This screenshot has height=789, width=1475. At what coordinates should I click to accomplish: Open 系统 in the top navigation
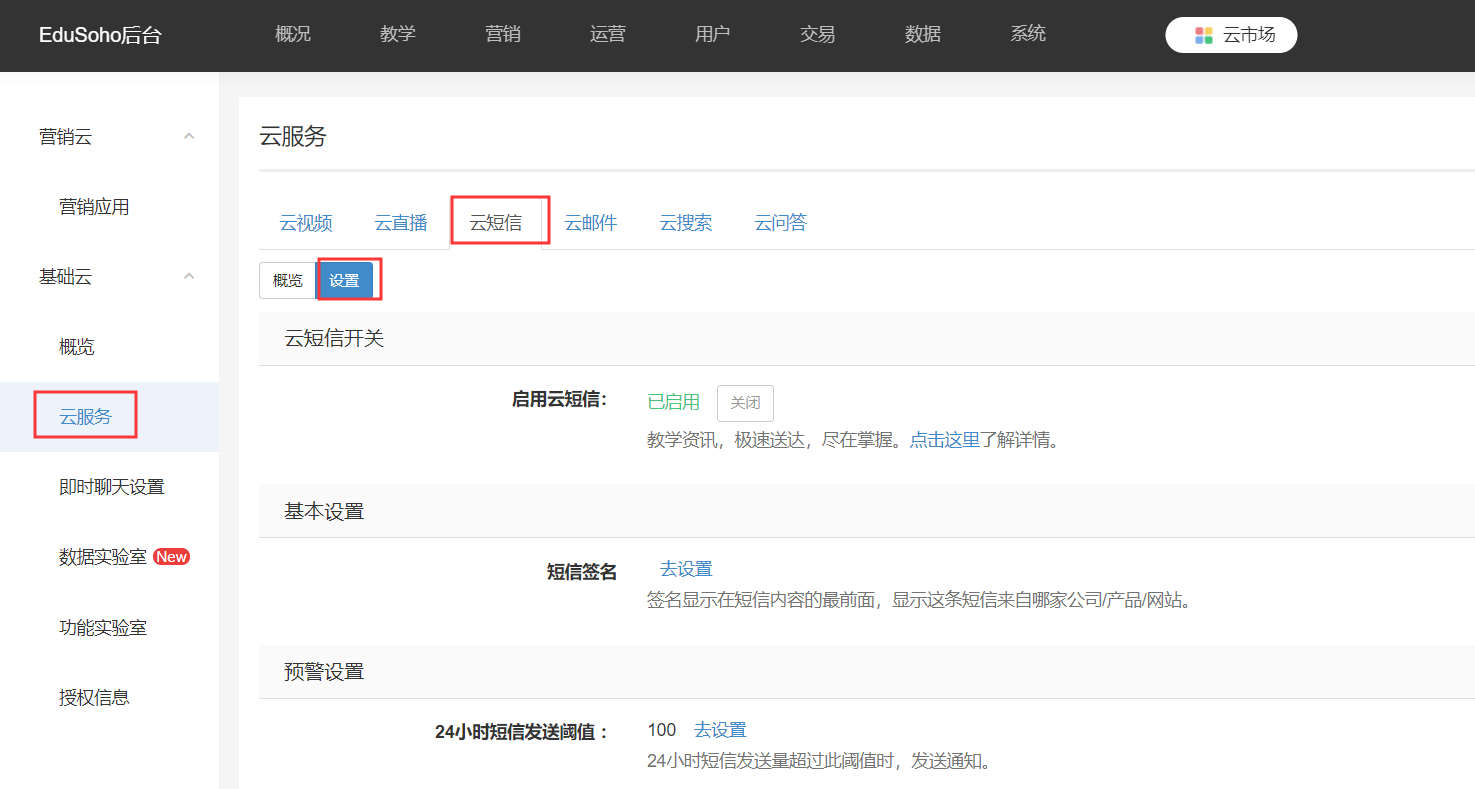1028,34
